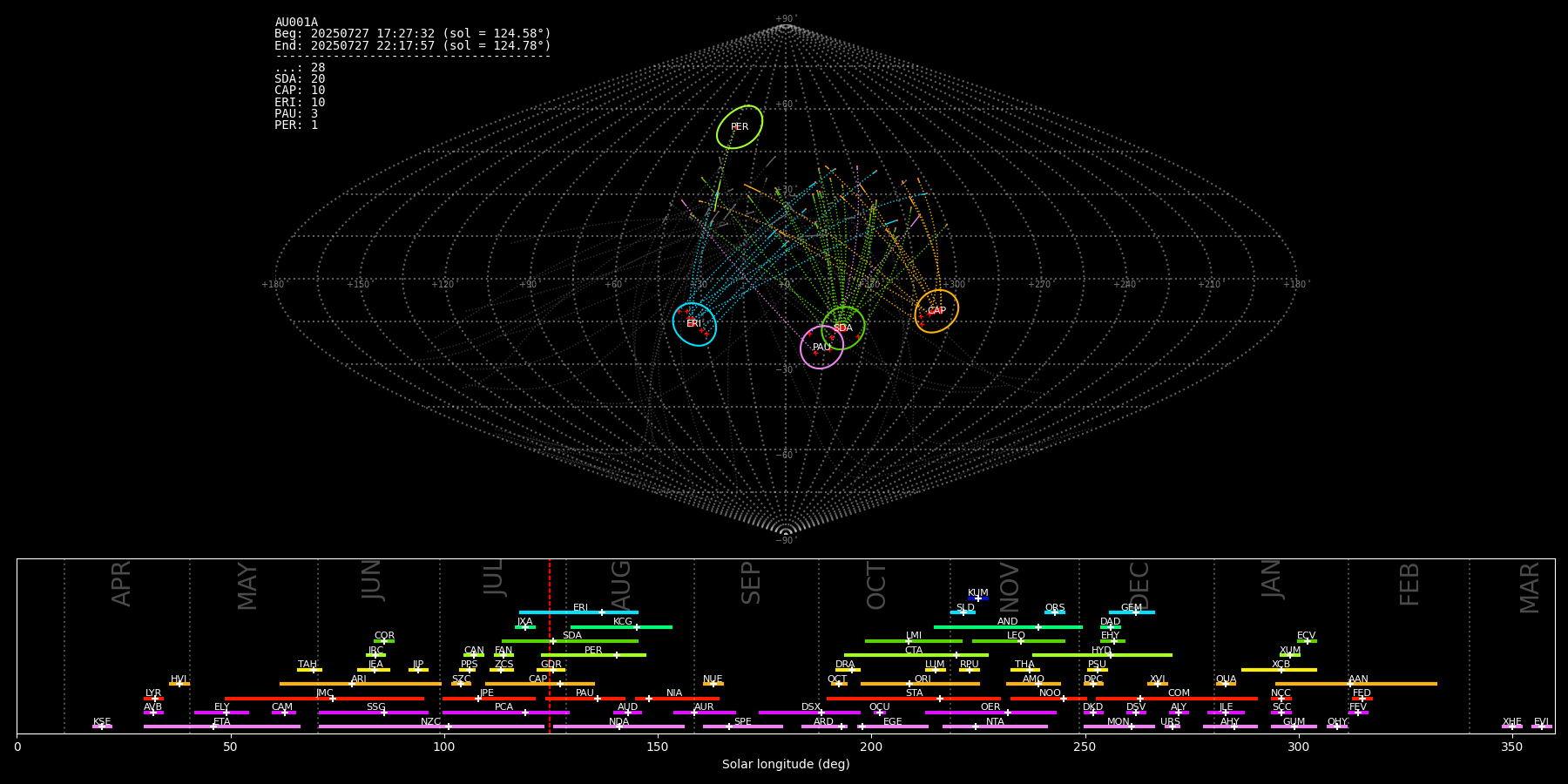
Task: Select the OER shower bar in timeline
Action: click(990, 713)
